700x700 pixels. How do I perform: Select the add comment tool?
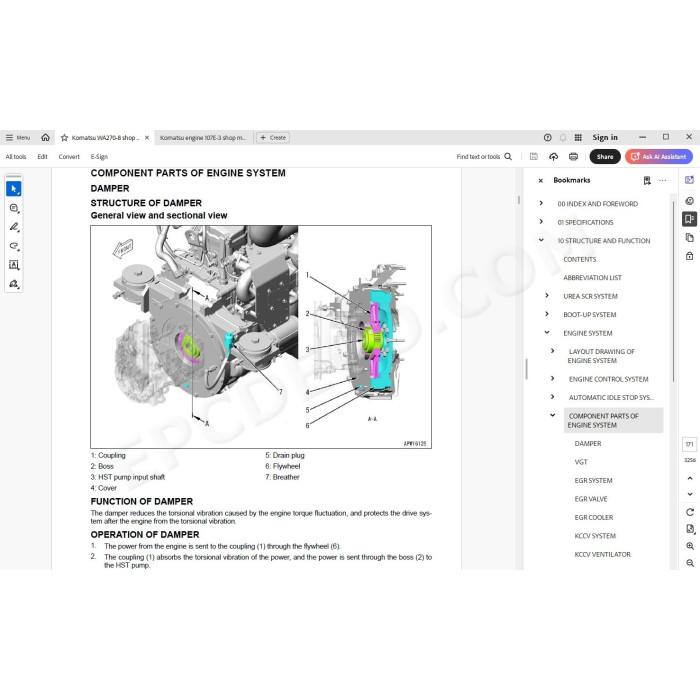click(14, 208)
